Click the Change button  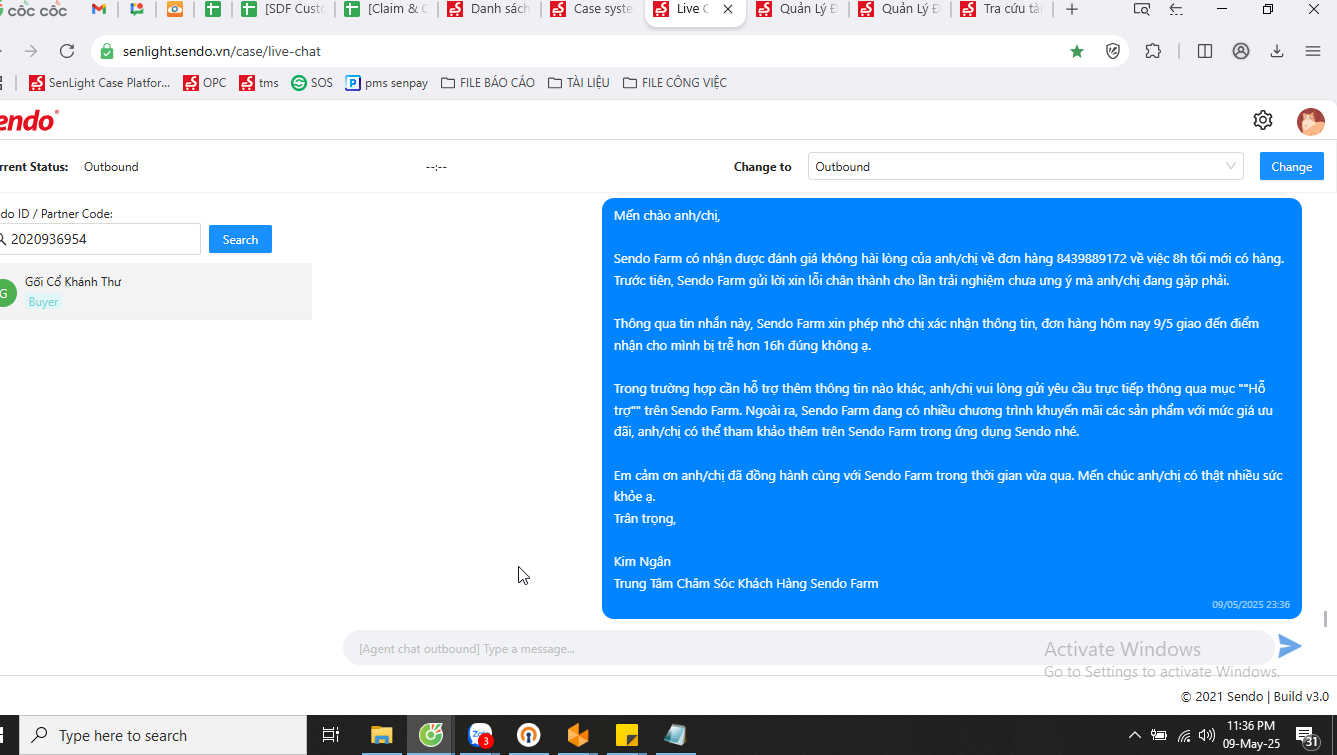1291,167
